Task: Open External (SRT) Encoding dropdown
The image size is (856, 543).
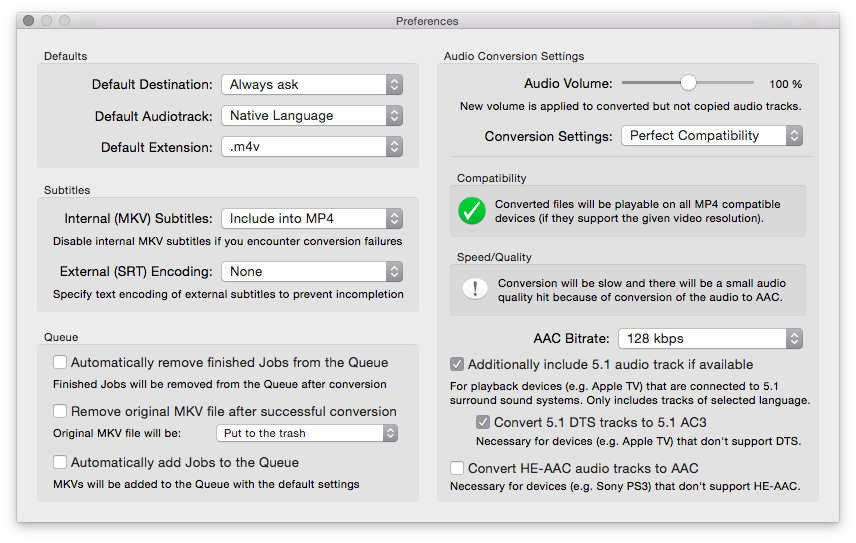Action: (x=312, y=271)
